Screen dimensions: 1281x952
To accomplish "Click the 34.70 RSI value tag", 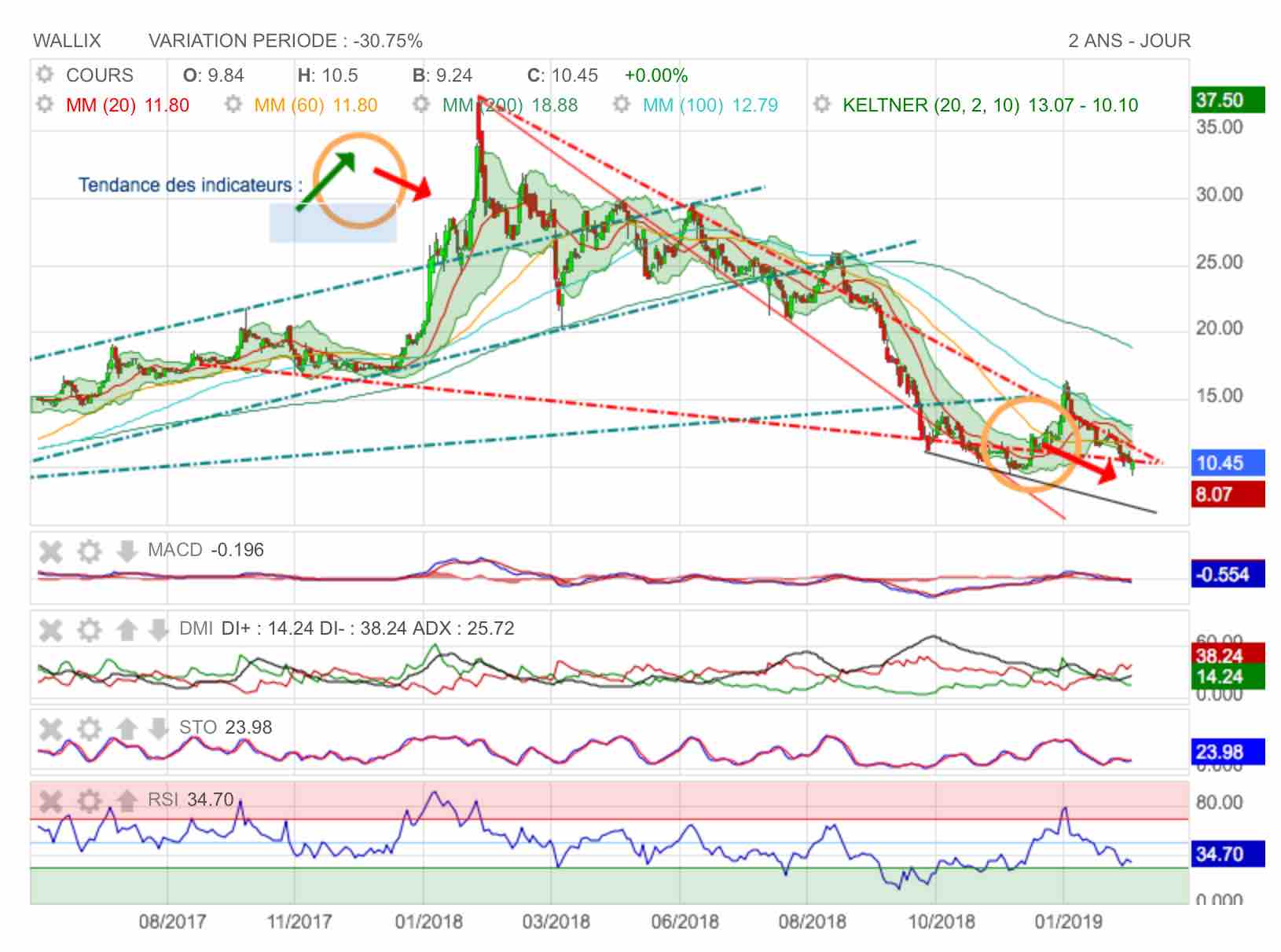I will click(1228, 854).
